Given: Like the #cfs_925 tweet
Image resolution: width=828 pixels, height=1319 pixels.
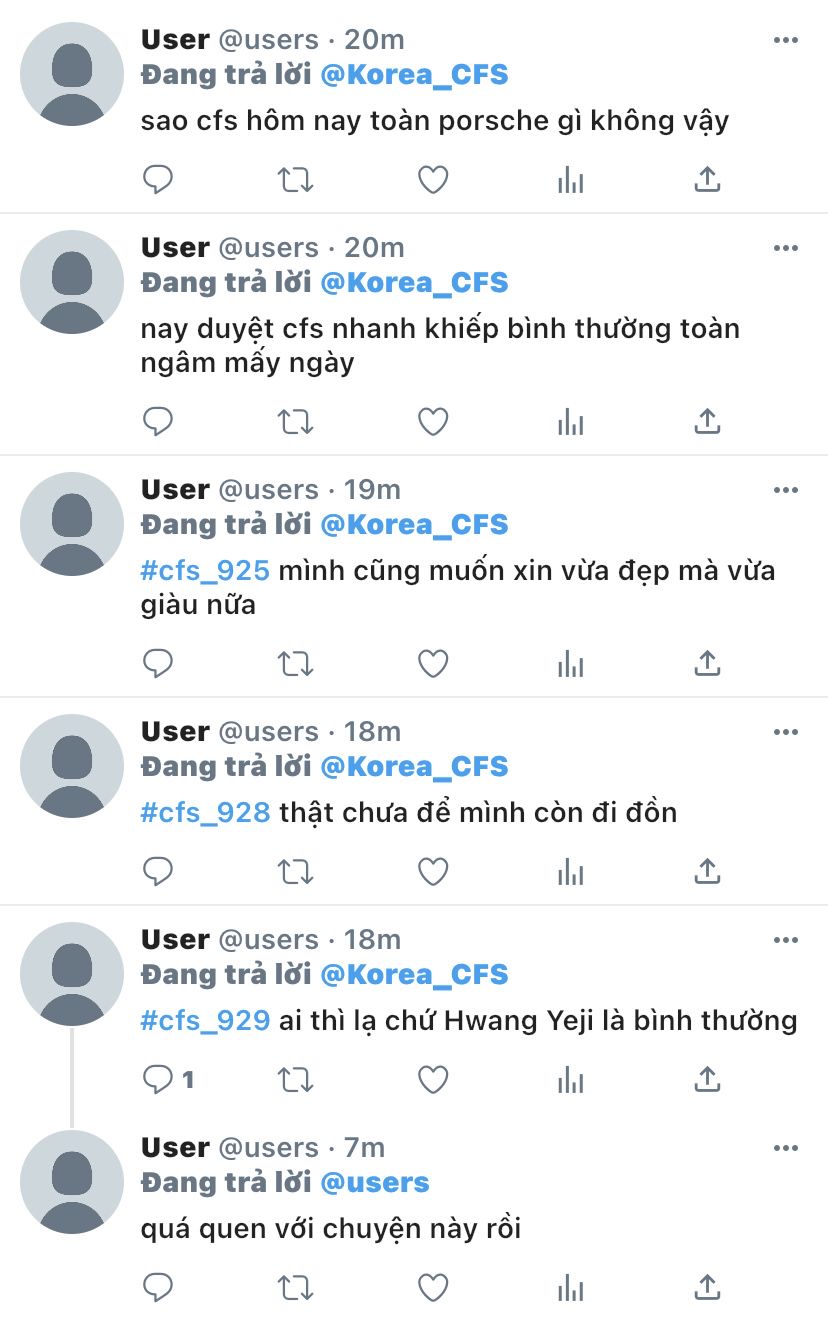Looking at the screenshot, I should pyautogui.click(x=432, y=664).
